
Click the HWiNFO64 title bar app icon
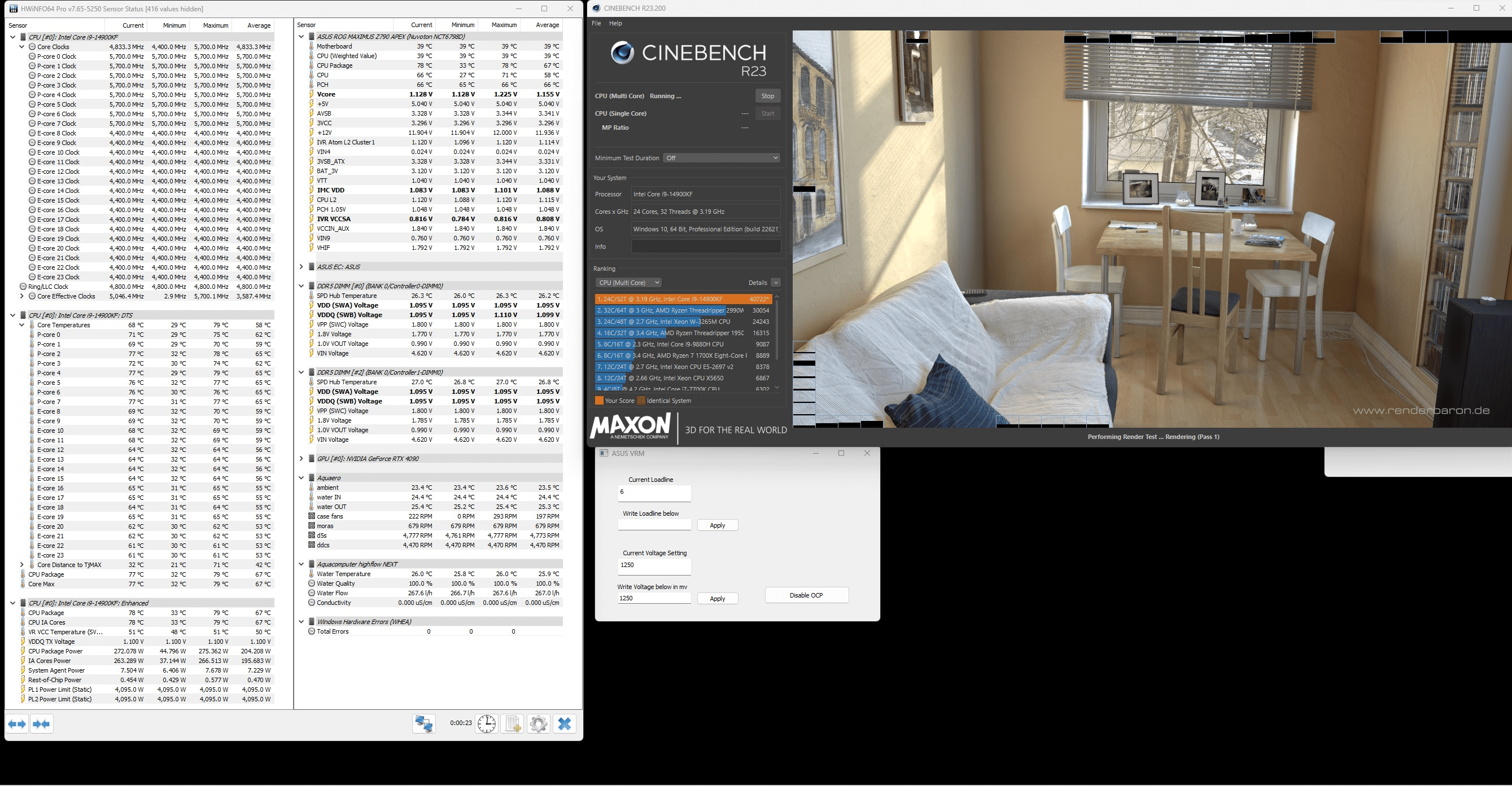pos(13,9)
